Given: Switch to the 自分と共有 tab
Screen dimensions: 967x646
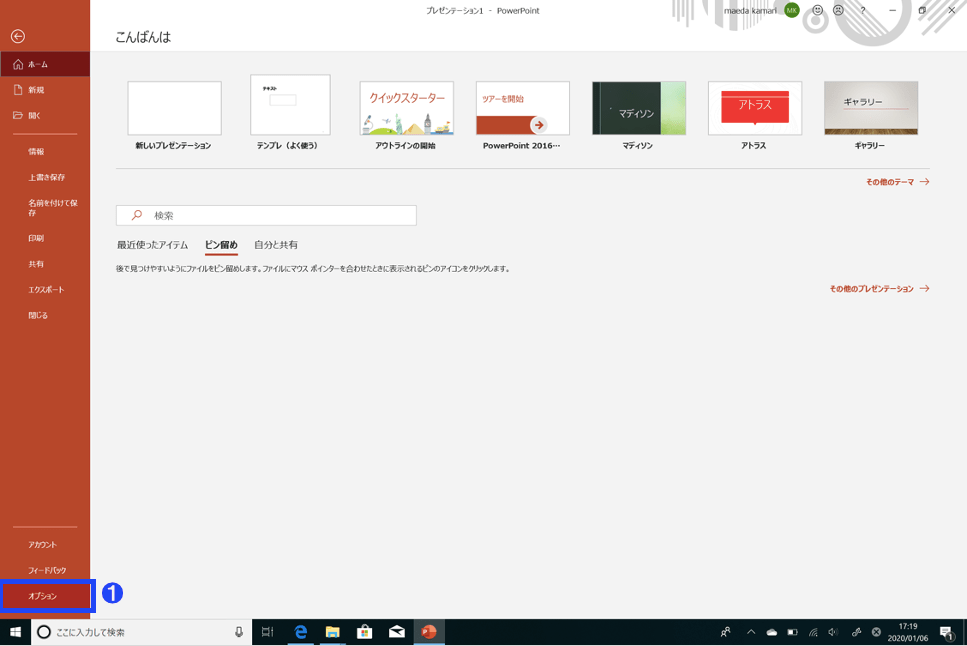Looking at the screenshot, I should (276, 245).
